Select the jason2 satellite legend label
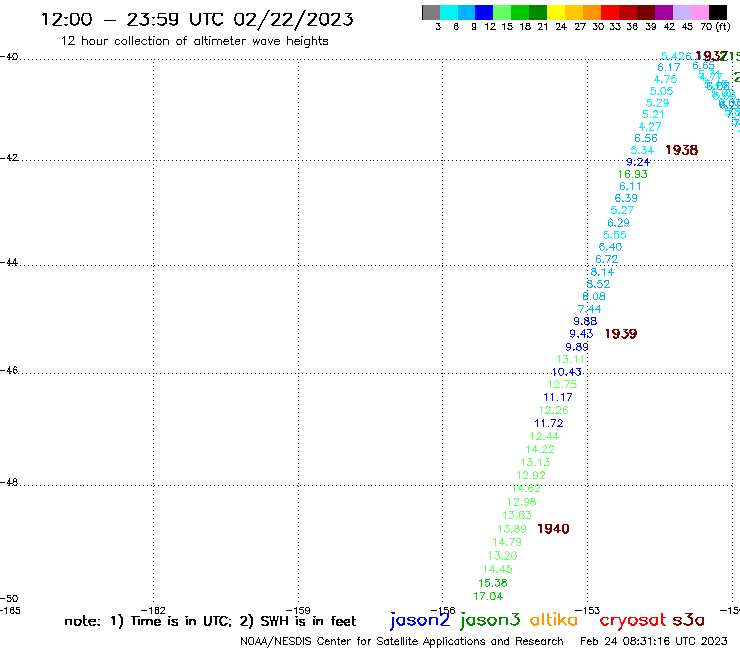 (x=420, y=620)
